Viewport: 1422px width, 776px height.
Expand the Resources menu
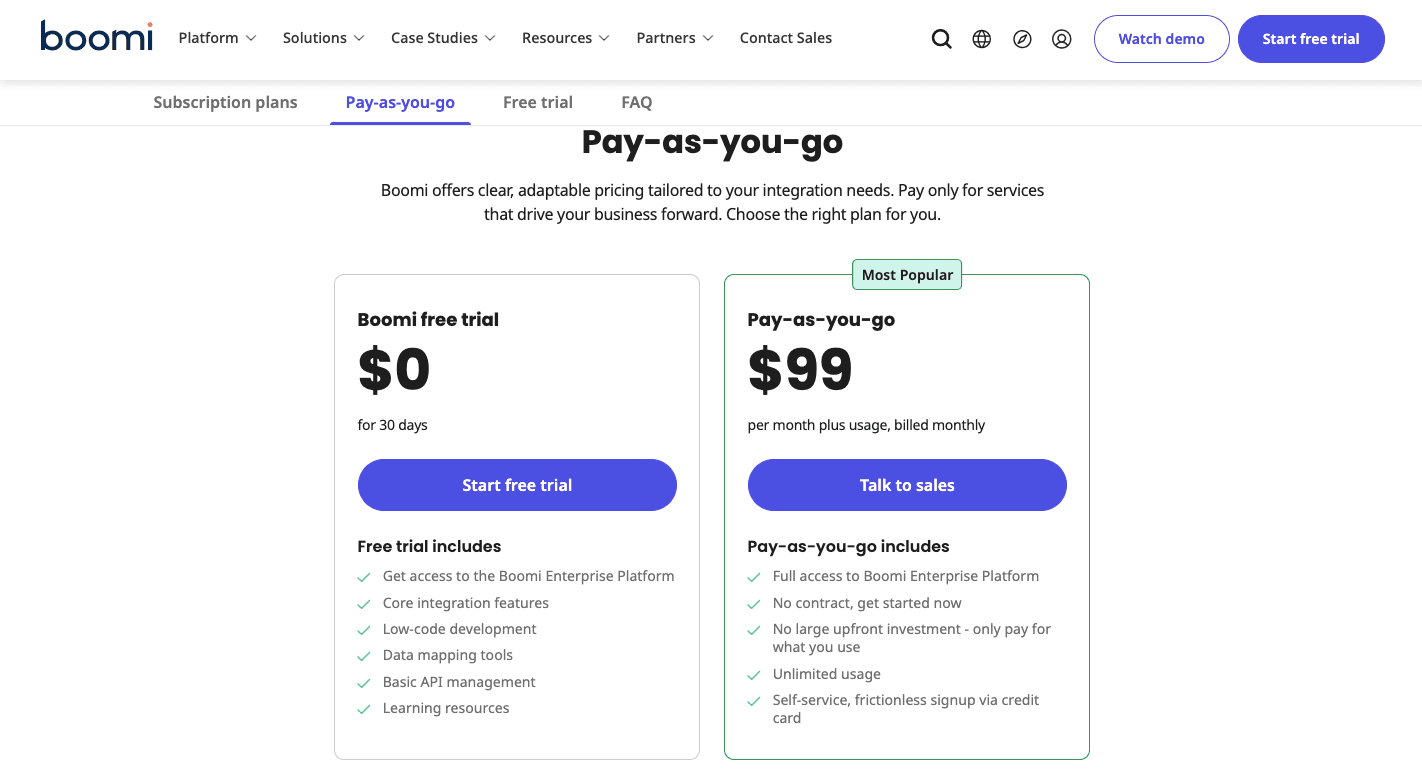[x=565, y=38]
